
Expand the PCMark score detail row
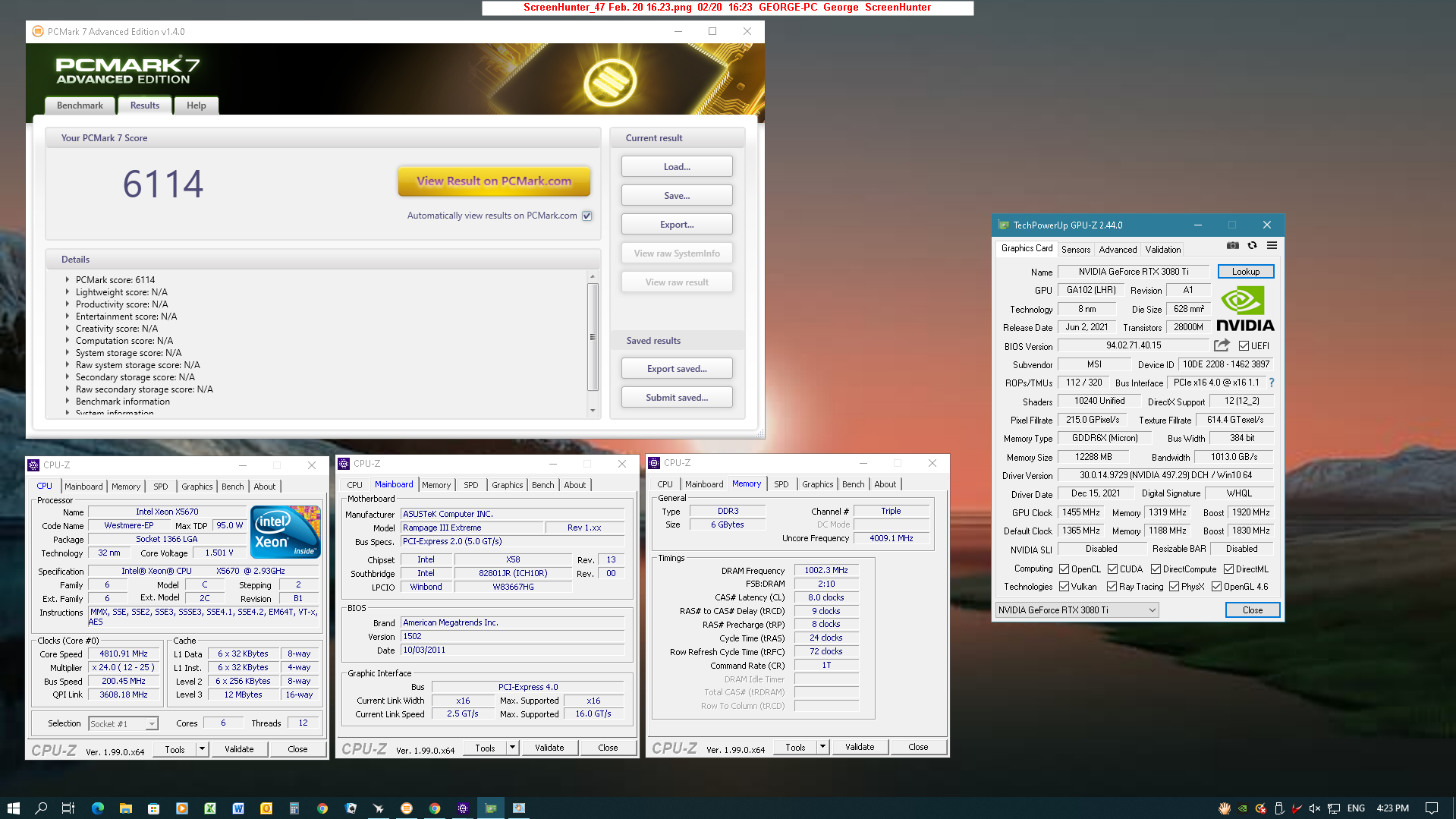click(x=67, y=279)
